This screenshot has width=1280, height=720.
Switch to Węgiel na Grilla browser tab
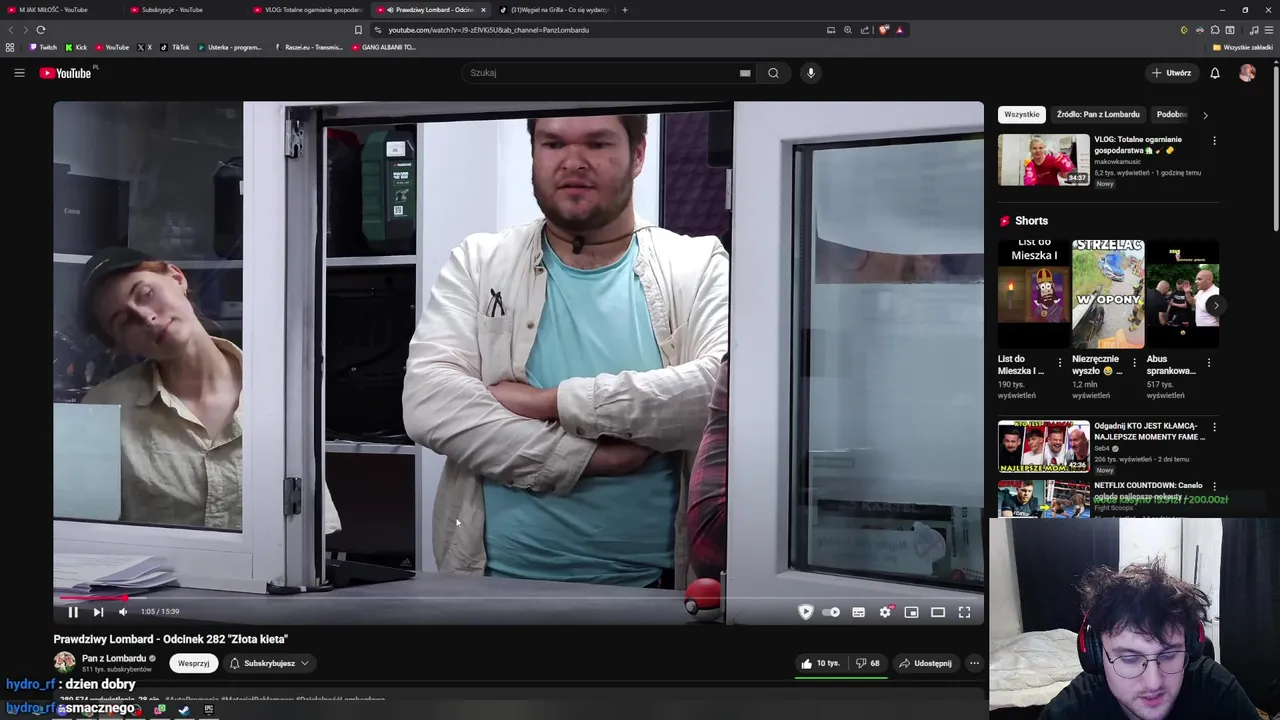[x=555, y=10]
